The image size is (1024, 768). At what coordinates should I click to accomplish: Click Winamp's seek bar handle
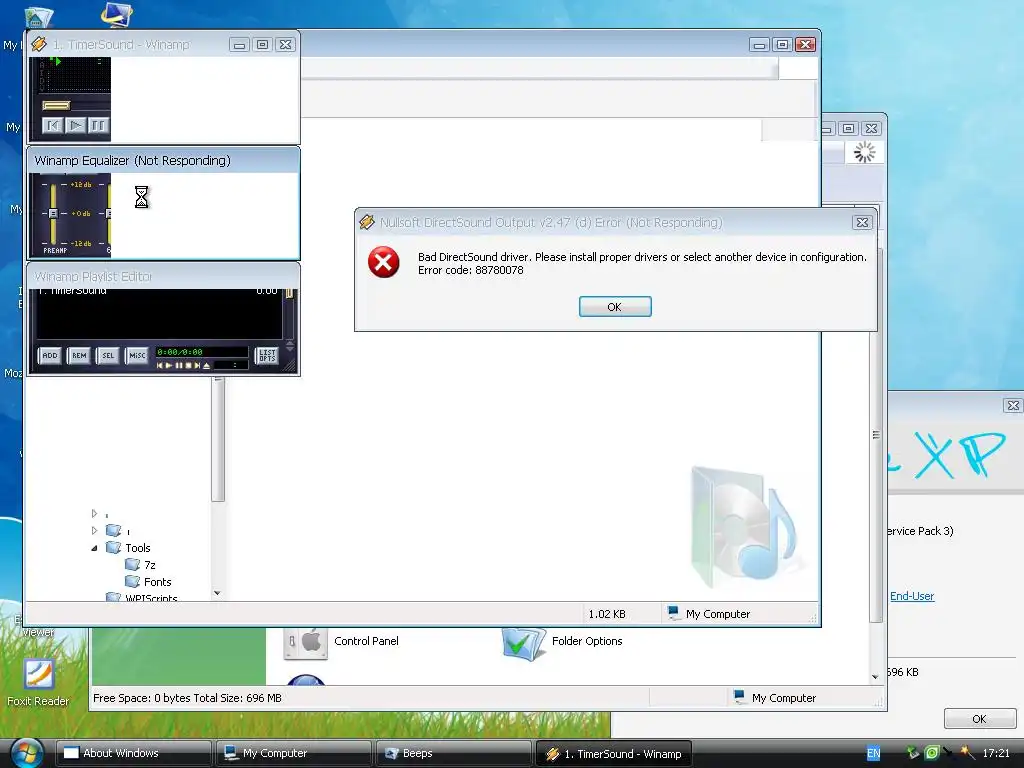(x=56, y=105)
